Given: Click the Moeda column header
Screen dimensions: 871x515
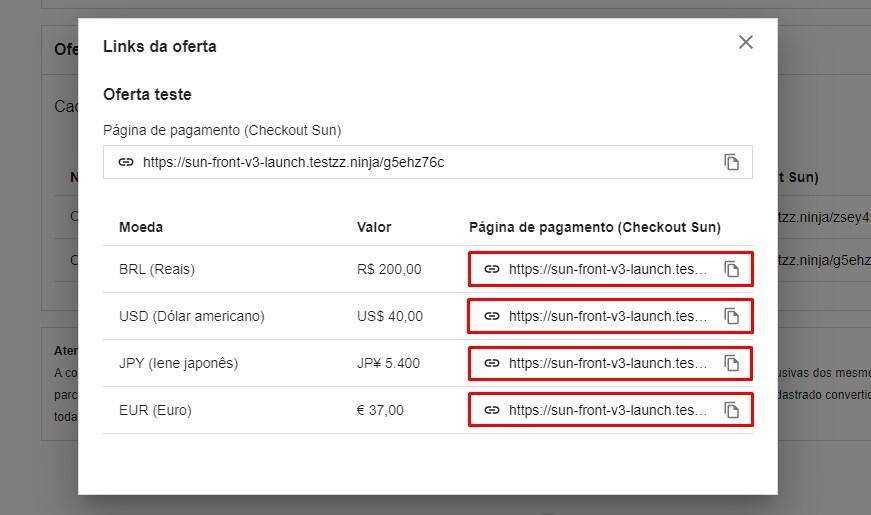Looking at the screenshot, I should pyautogui.click(x=141, y=227).
